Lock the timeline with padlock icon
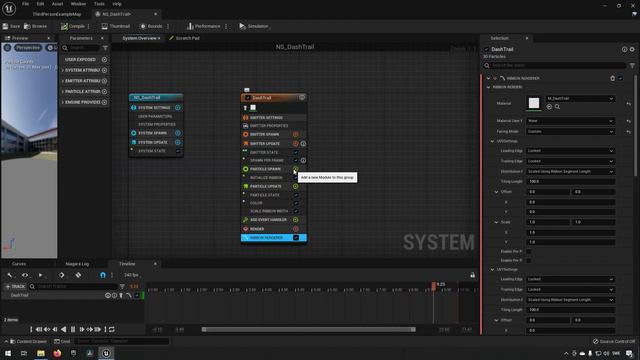 472,275
